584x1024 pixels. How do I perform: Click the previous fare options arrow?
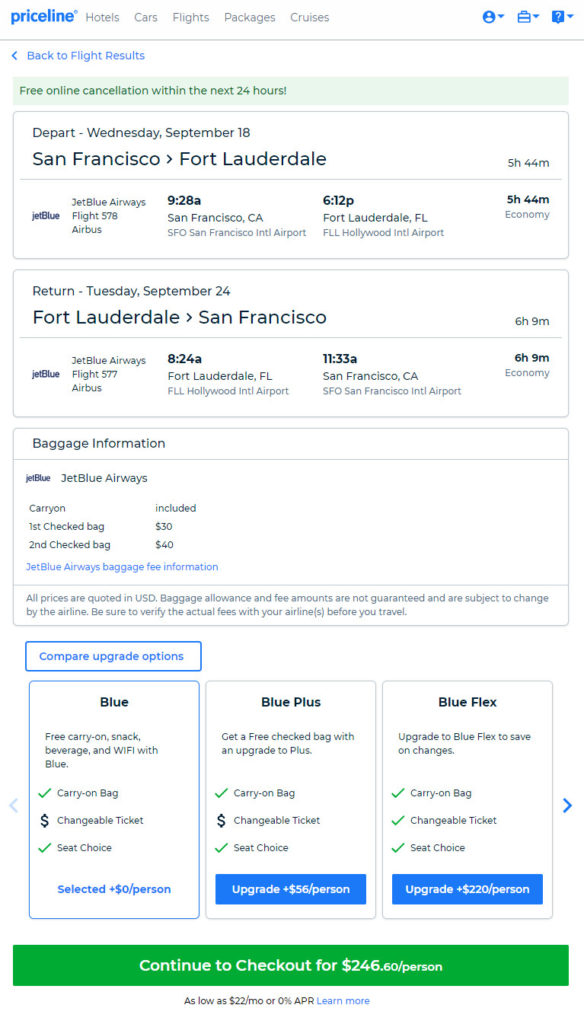14,805
